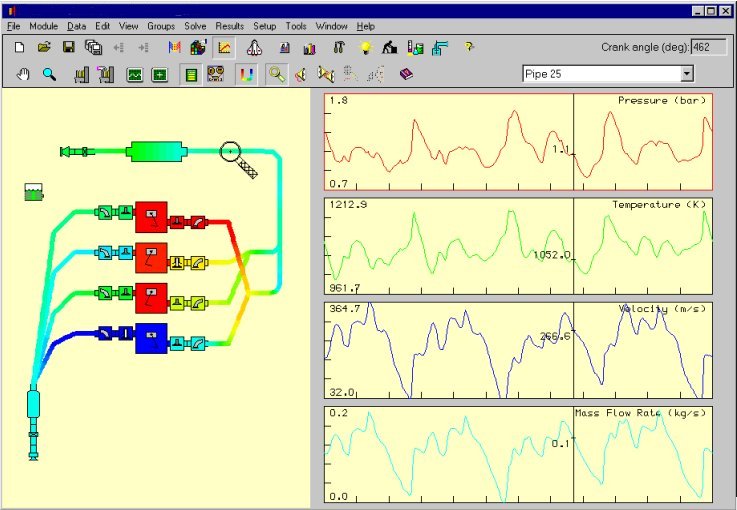737x510 pixels.
Task: Click the Open folder icon
Action: pyautogui.click(x=44, y=47)
